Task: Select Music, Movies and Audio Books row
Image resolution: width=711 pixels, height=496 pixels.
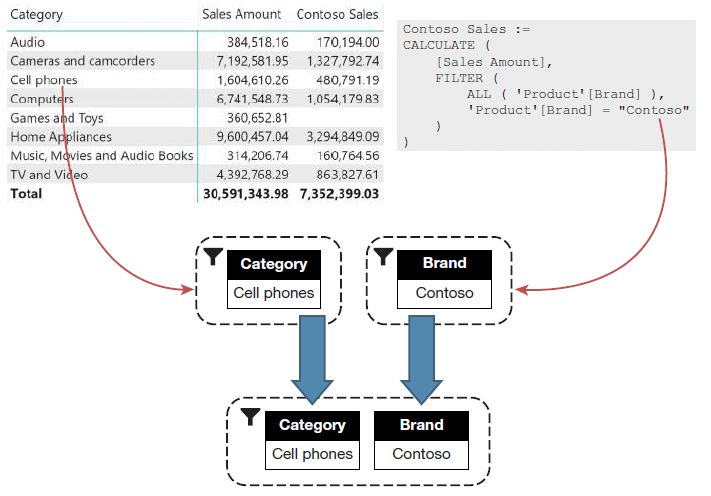Action: (x=195, y=156)
